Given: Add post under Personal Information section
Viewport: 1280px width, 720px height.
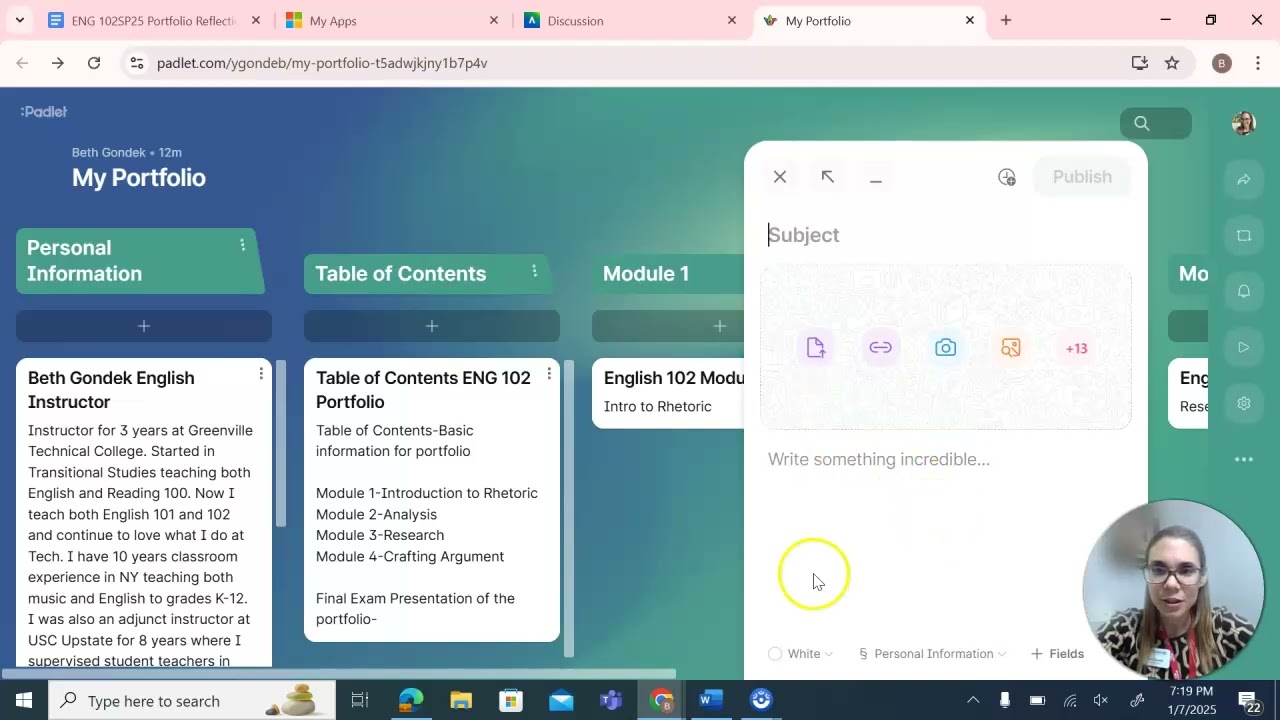Looking at the screenshot, I should coord(144,326).
